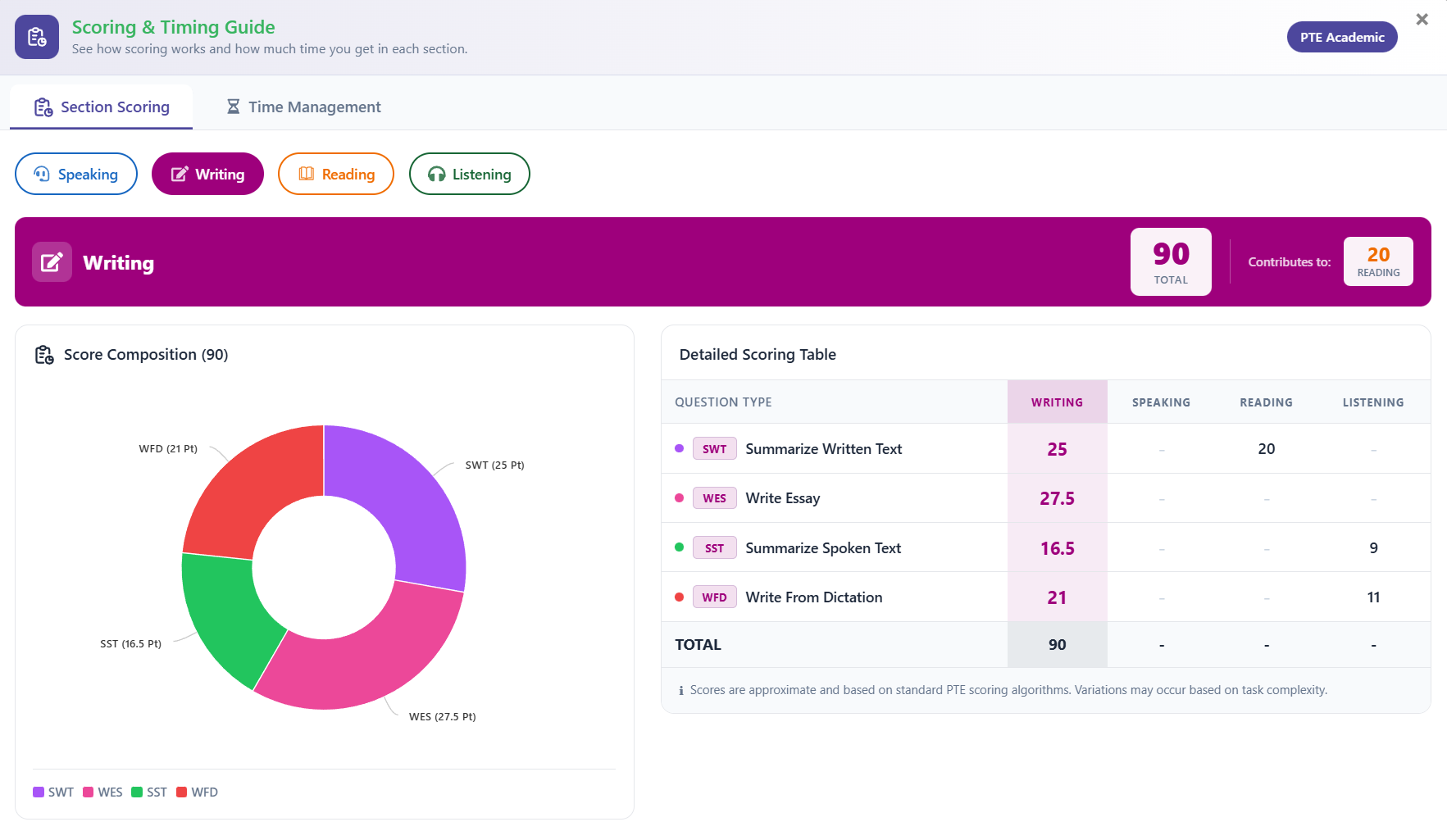Click the Score Composition clipboard icon
This screenshot has height=840, width=1447.
[44, 355]
